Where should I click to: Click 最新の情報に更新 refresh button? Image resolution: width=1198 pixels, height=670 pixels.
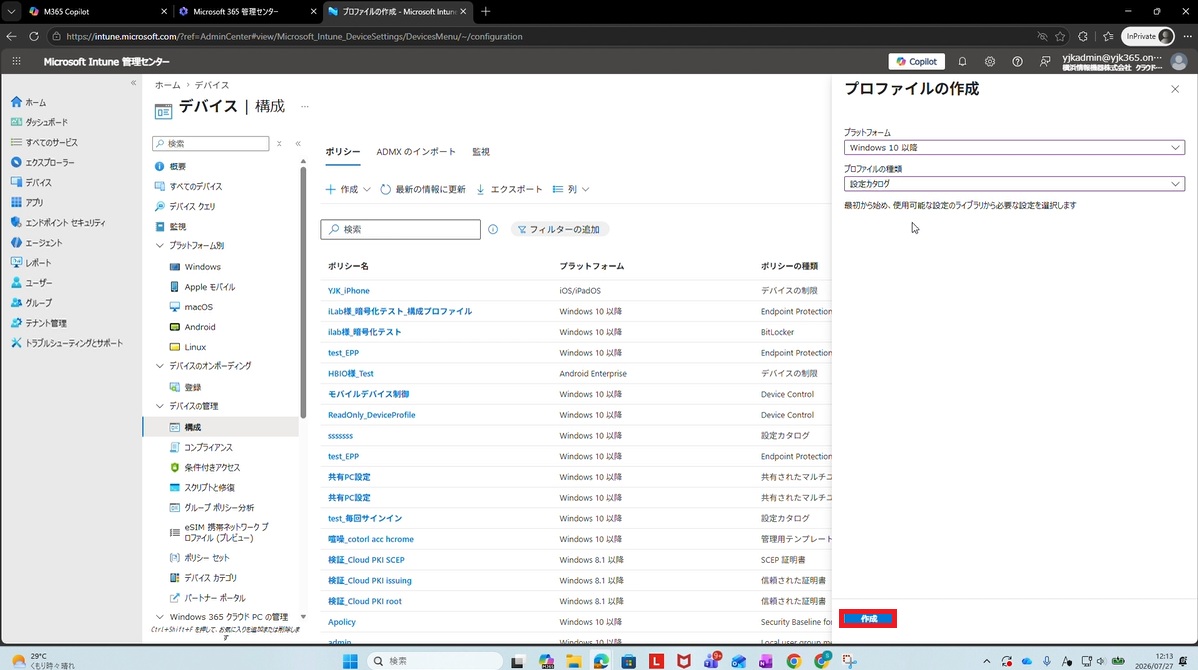[x=423, y=189]
